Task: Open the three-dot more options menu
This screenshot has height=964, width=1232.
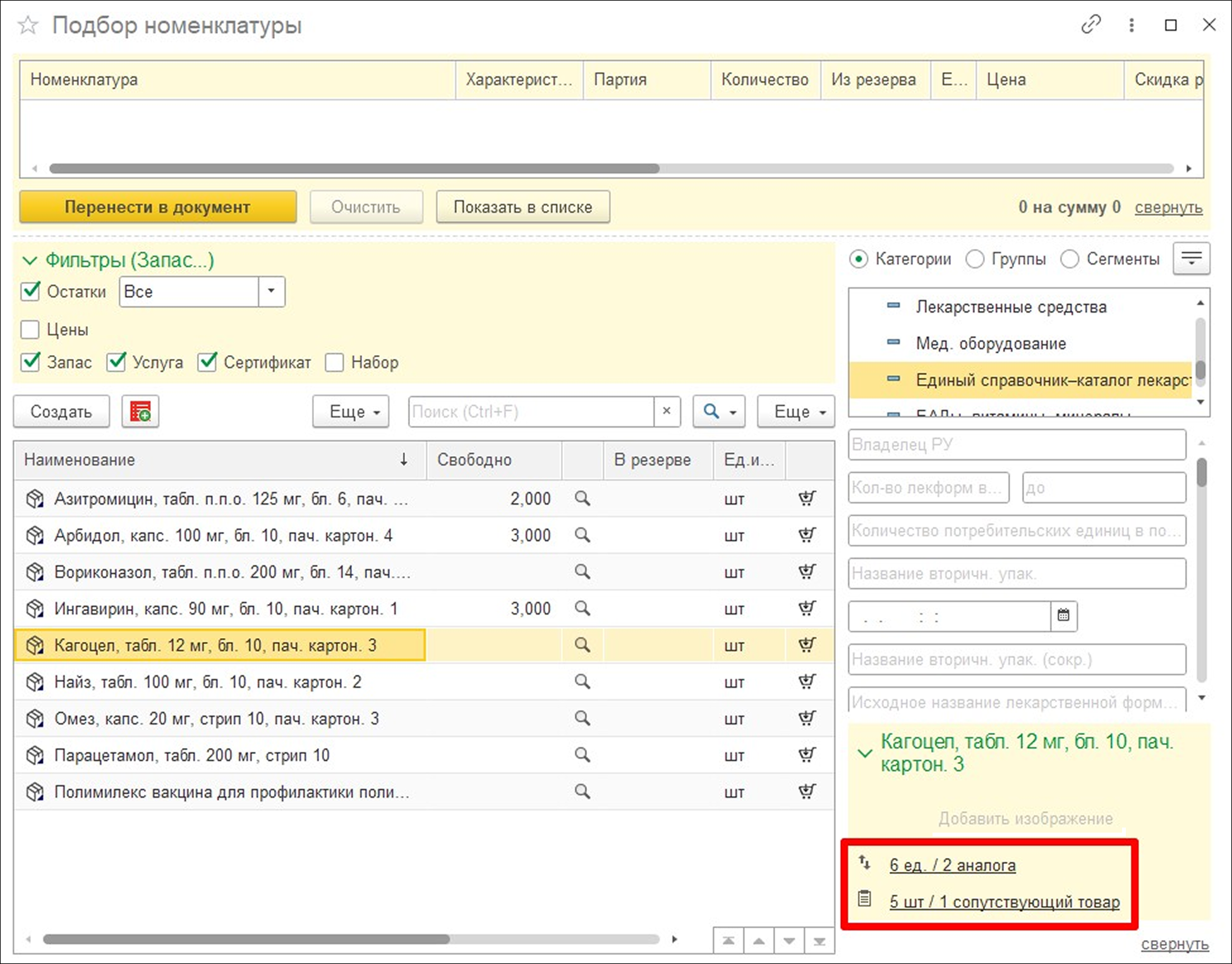Action: point(1132,25)
